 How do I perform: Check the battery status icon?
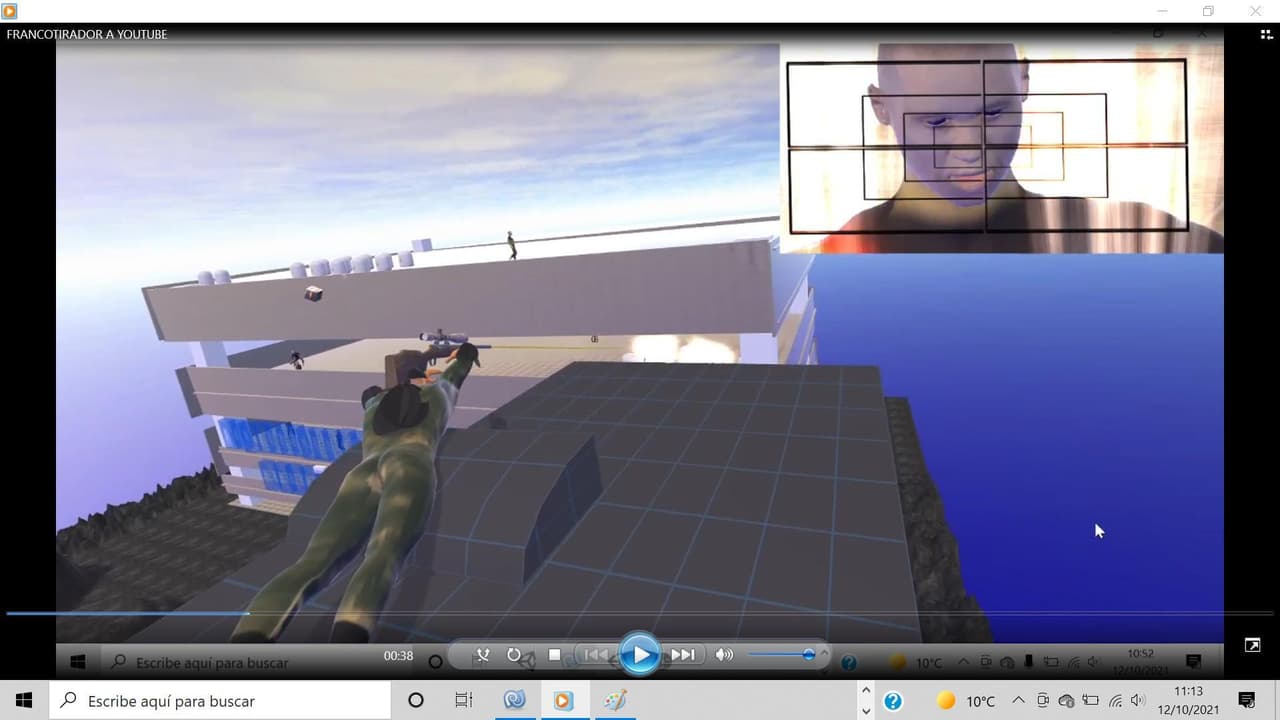(x=1090, y=701)
